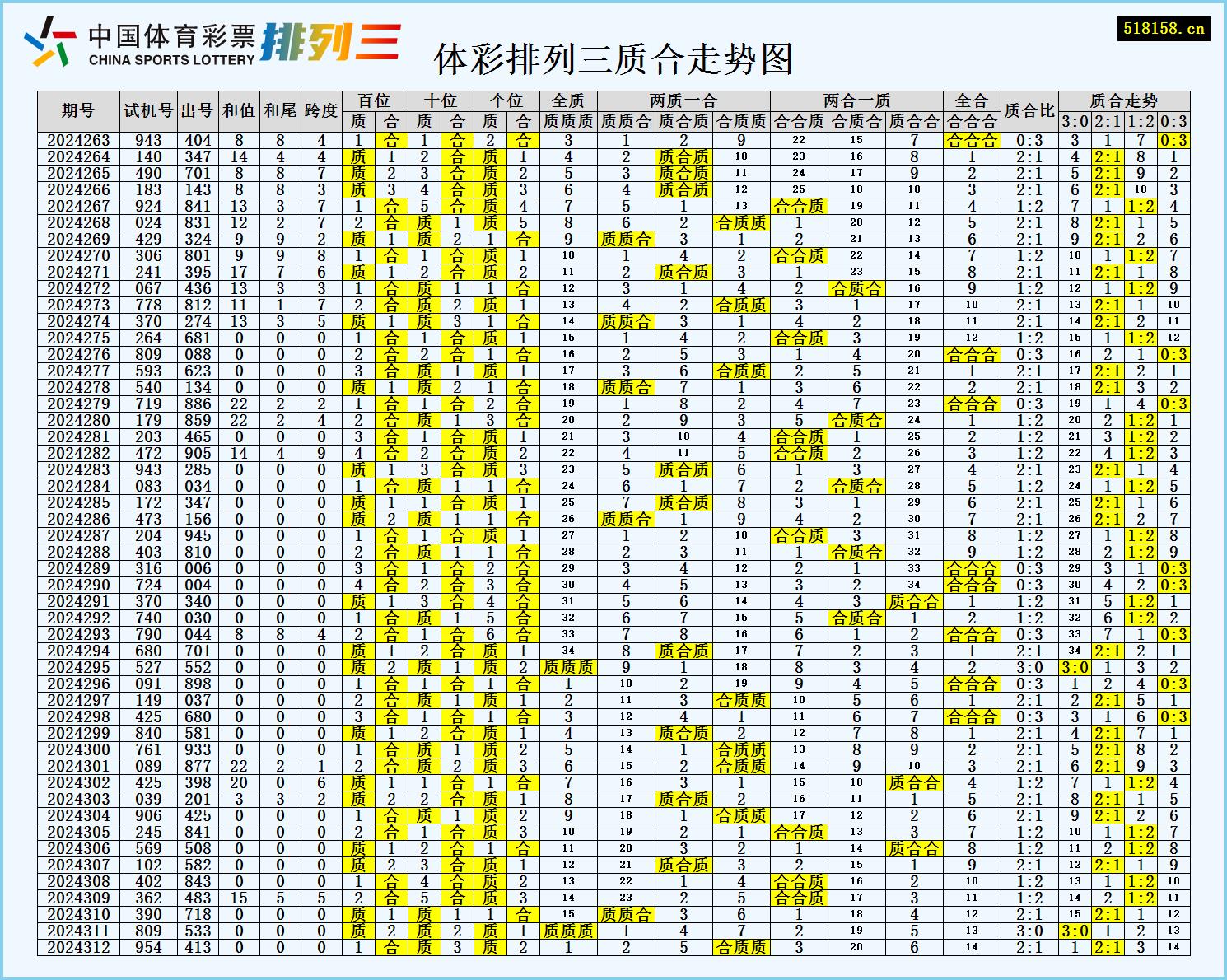1227x980 pixels.
Task: Click highlighted 质质质 cell in row 2024295
Action: (568, 668)
